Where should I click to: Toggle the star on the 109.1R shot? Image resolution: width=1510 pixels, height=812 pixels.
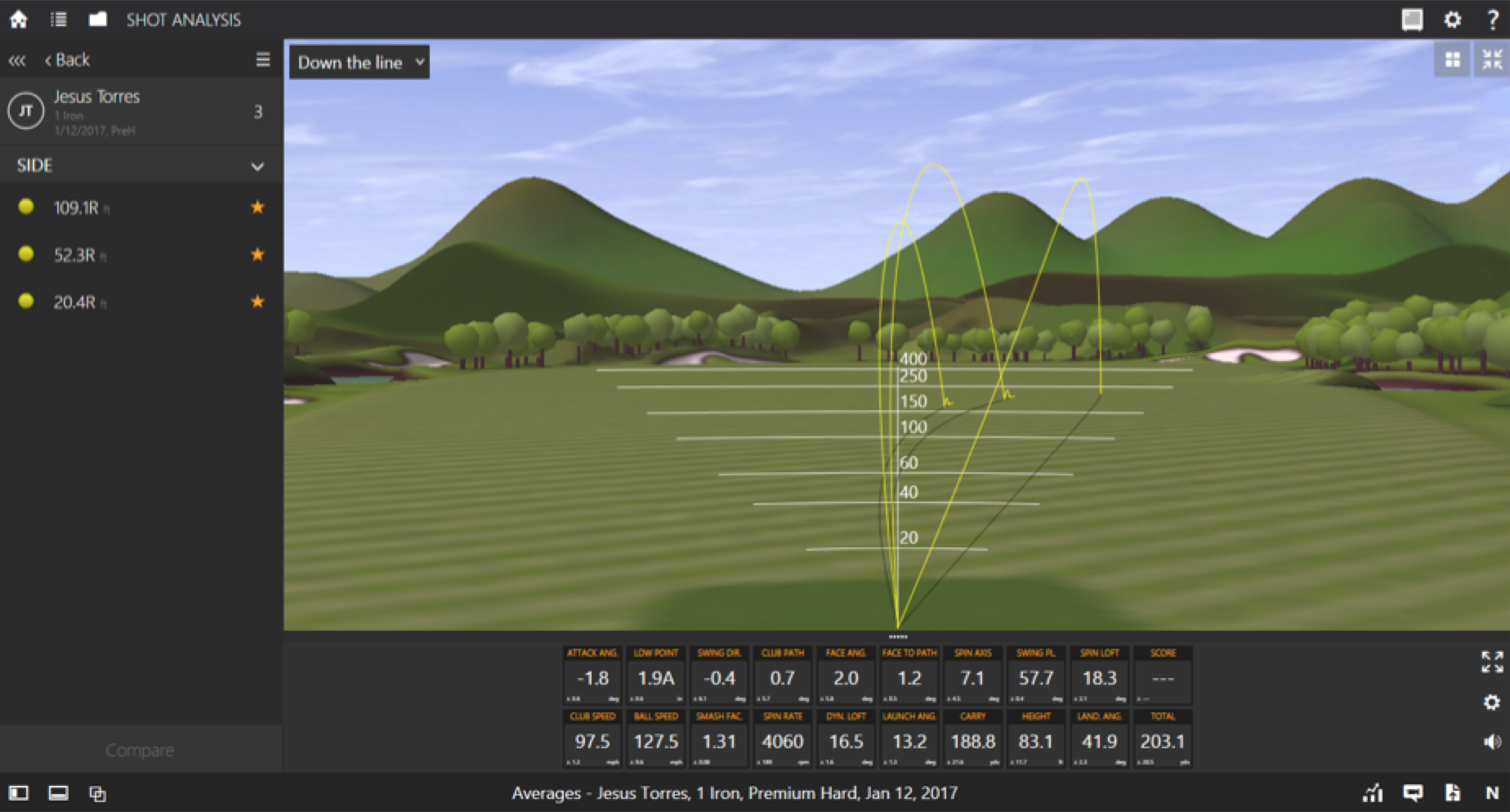pos(257,207)
